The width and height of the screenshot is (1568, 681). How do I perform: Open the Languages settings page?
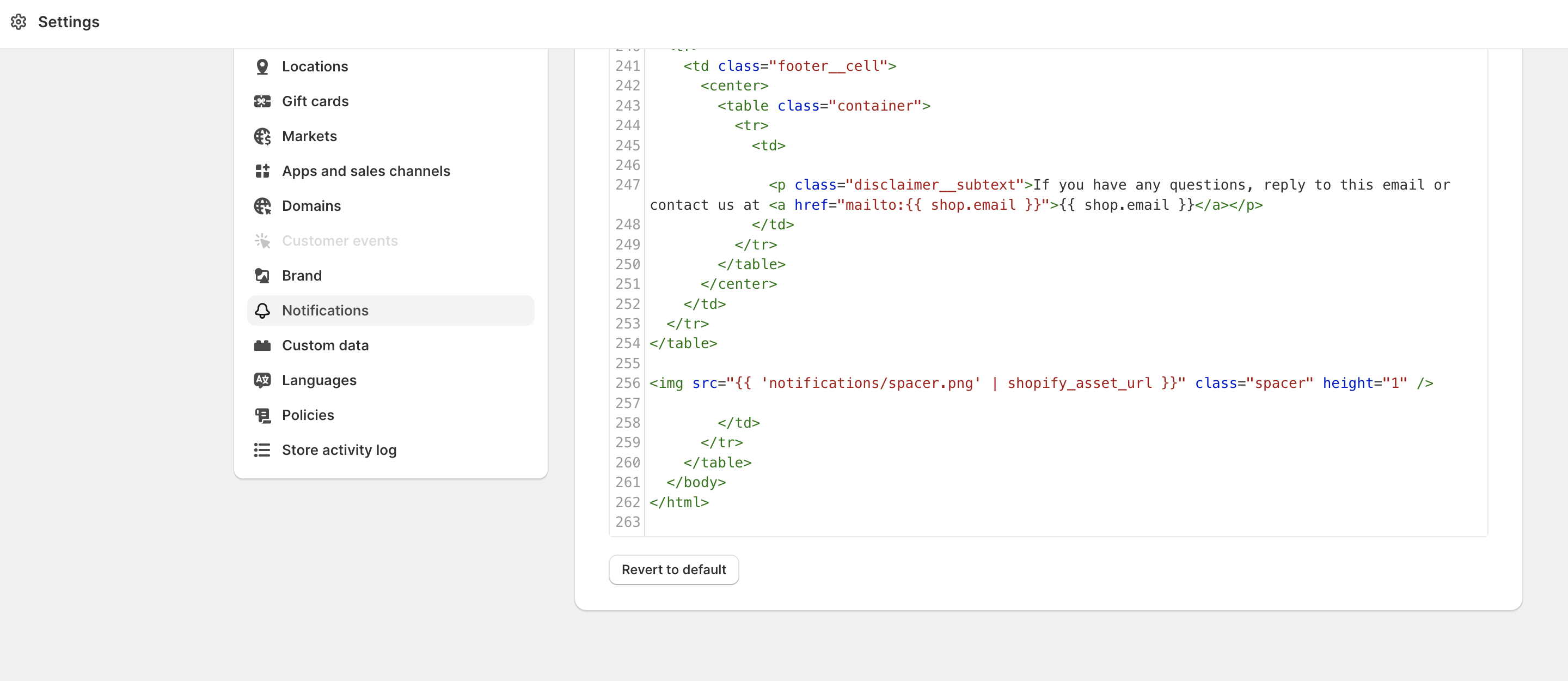(319, 380)
